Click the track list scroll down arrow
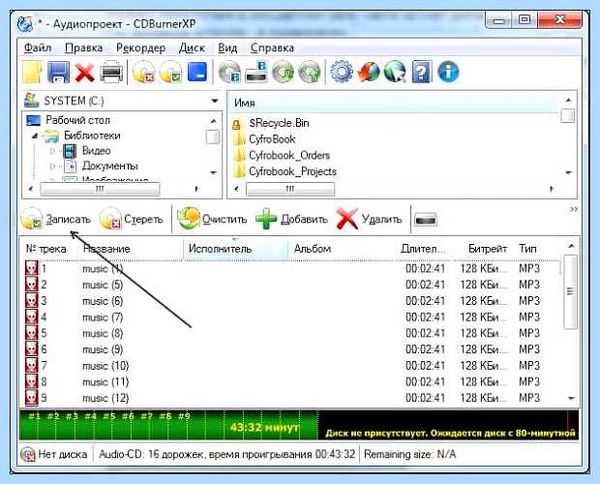600x484 pixels. (571, 398)
